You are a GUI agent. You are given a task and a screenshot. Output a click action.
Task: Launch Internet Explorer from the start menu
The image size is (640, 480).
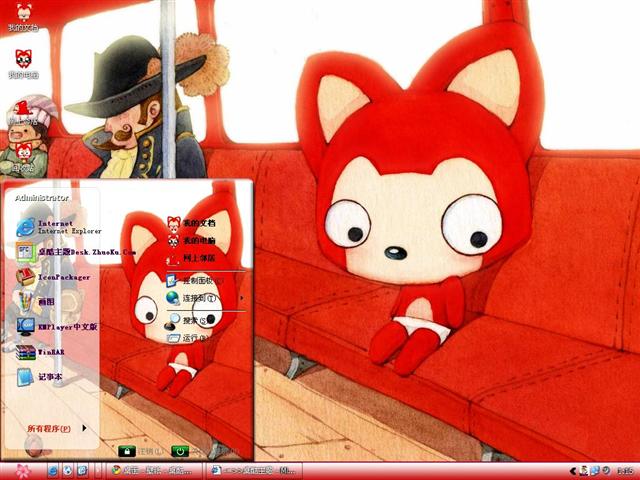[x=58, y=227]
